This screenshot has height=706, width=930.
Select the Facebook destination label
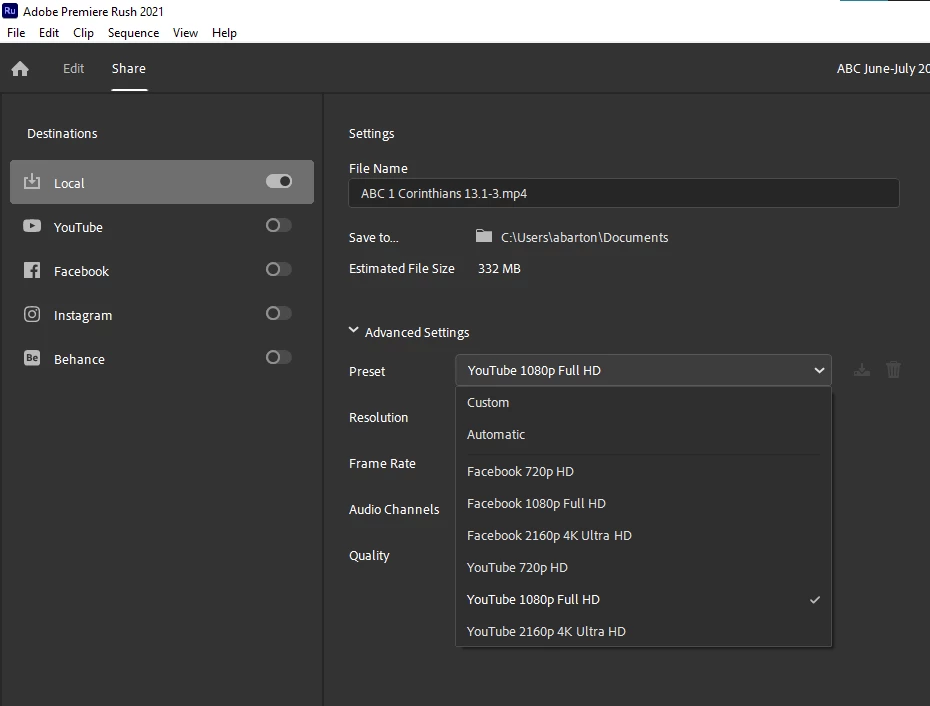[x=81, y=271]
